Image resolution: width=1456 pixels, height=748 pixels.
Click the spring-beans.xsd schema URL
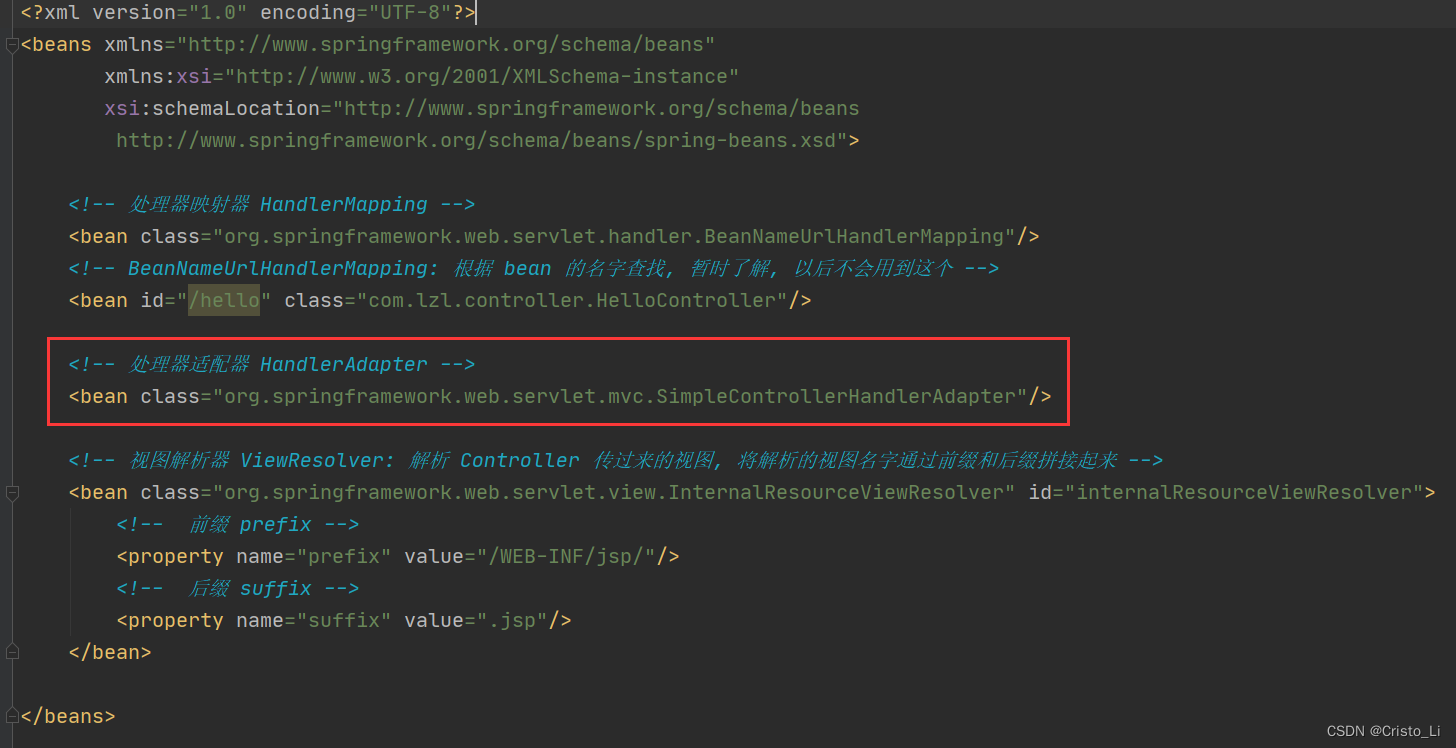[482, 141]
